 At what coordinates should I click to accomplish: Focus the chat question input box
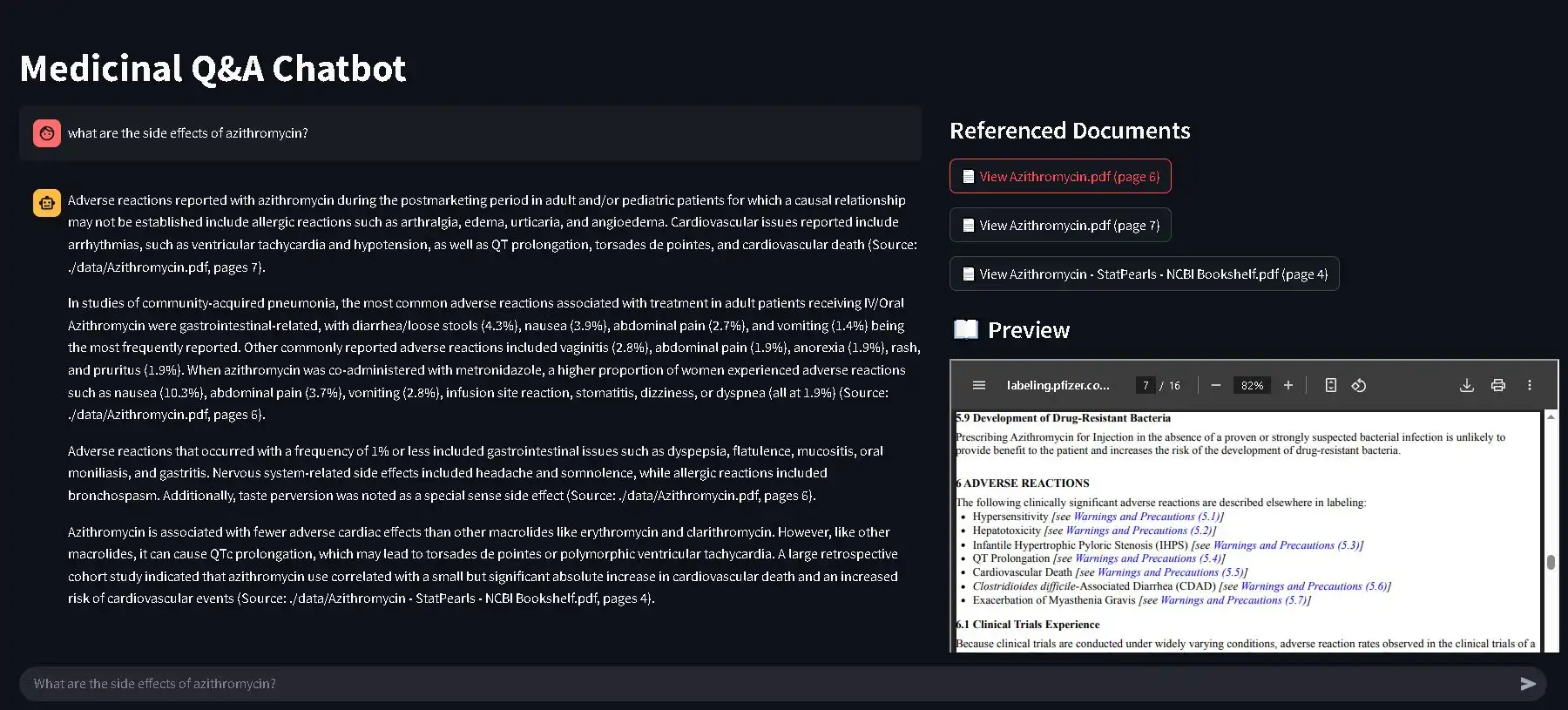[x=767, y=684]
